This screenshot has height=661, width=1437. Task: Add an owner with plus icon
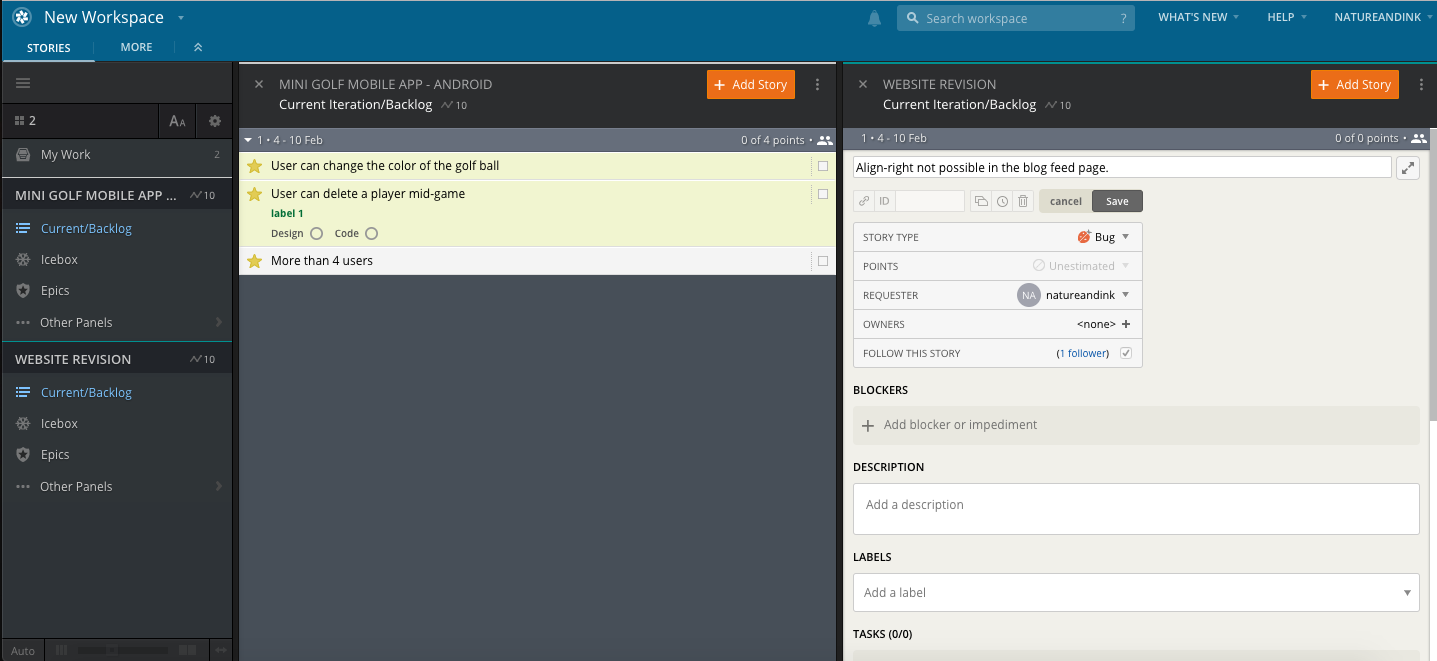[1126, 324]
